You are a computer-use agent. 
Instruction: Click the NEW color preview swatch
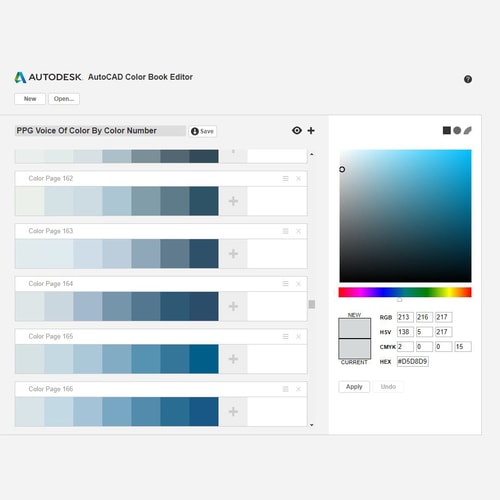(355, 328)
